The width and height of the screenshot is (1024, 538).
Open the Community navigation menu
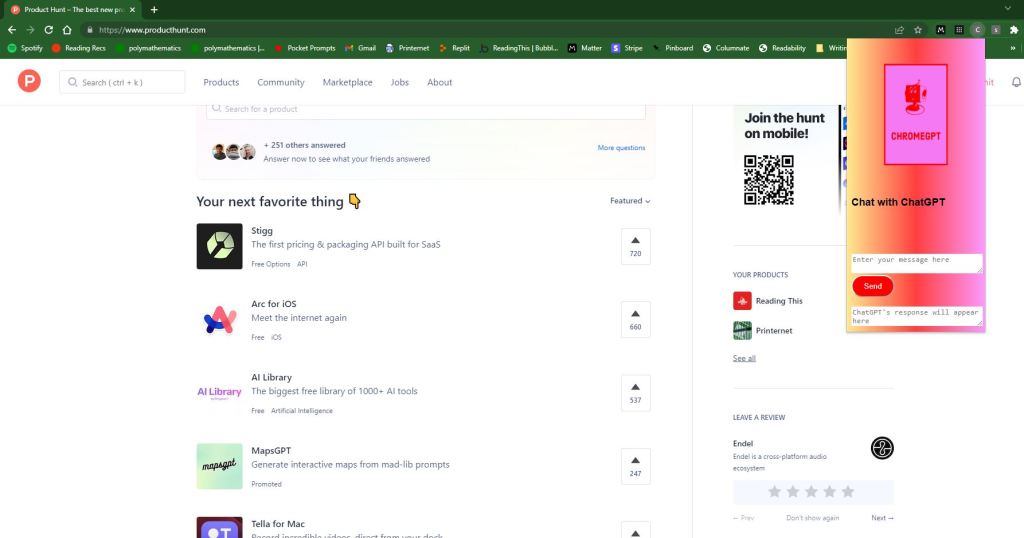click(x=280, y=82)
